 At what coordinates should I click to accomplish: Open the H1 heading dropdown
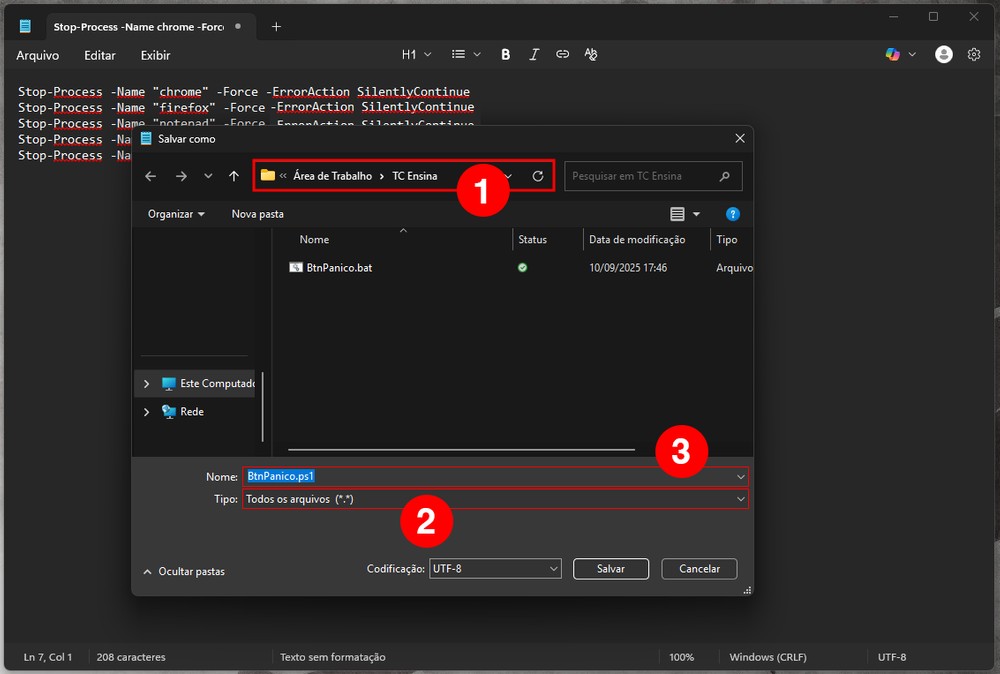(416, 55)
